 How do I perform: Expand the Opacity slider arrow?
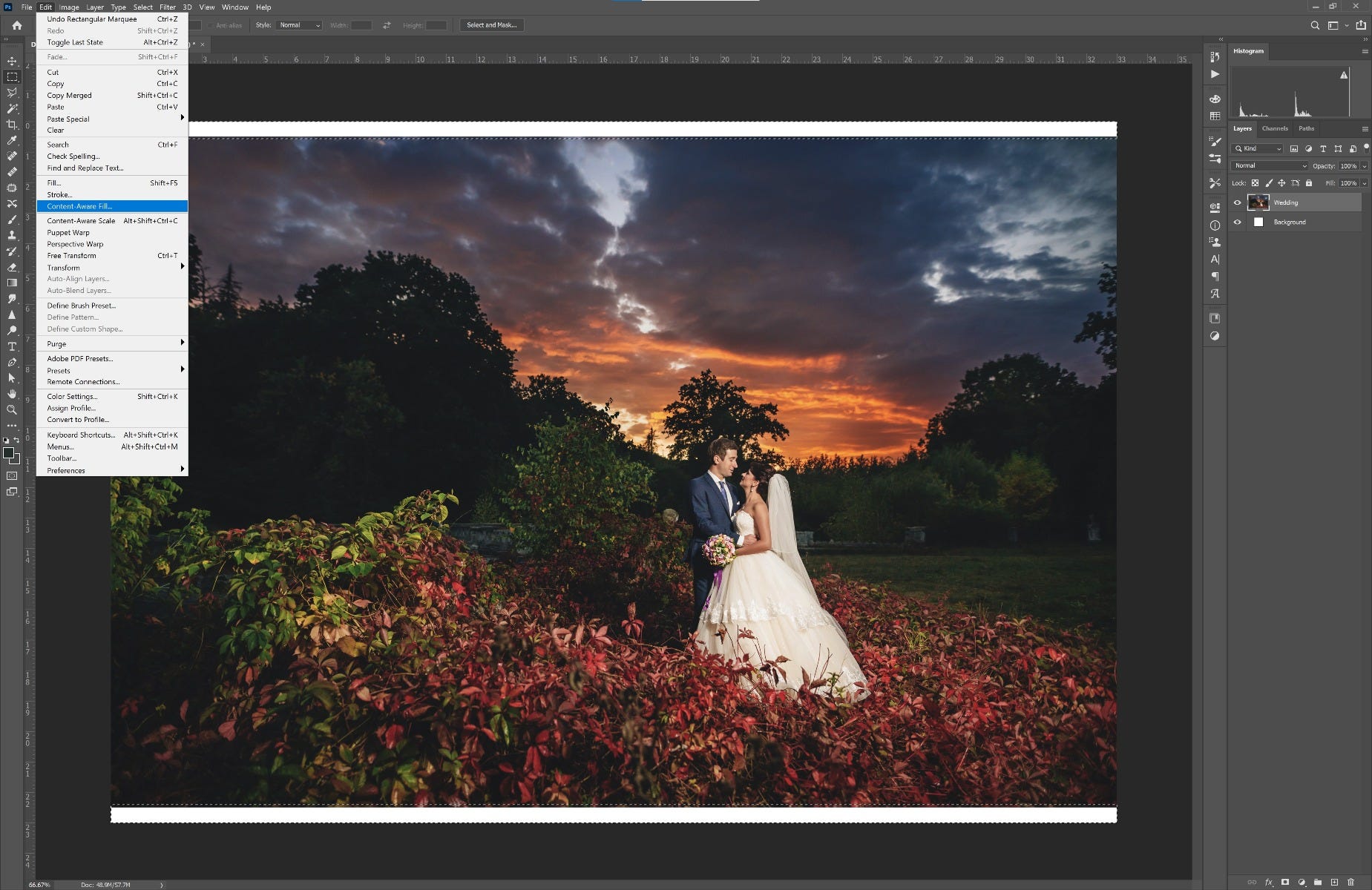point(1364,166)
